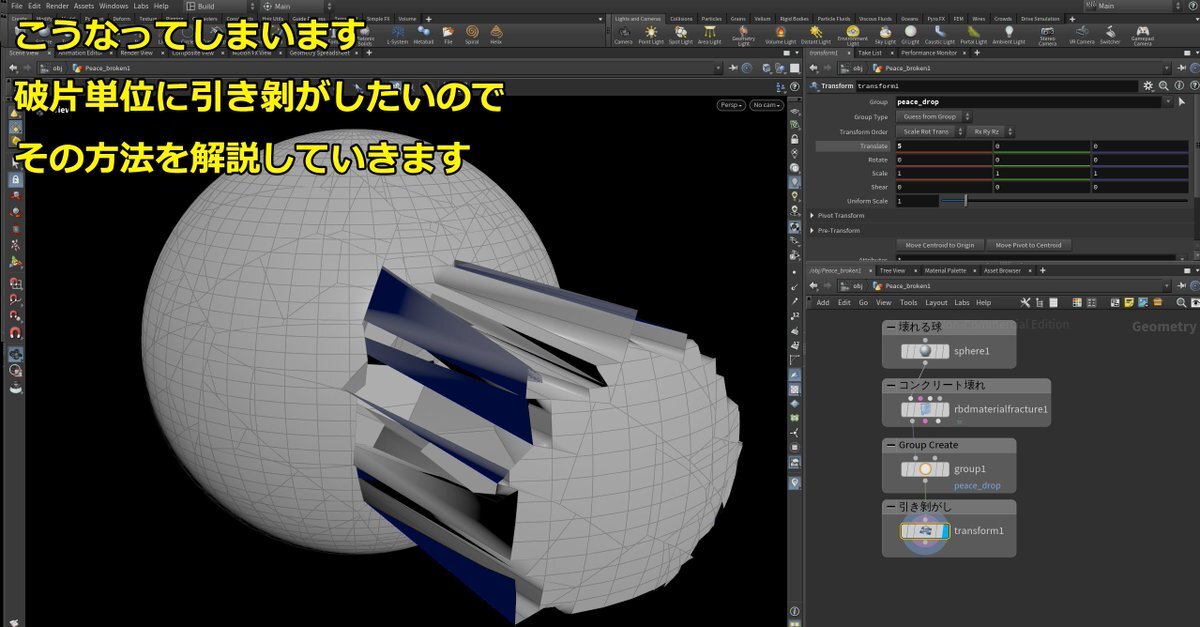1200x627 pixels.
Task: Minimize the コンクリート壊れ network box
Action: pos(891,385)
